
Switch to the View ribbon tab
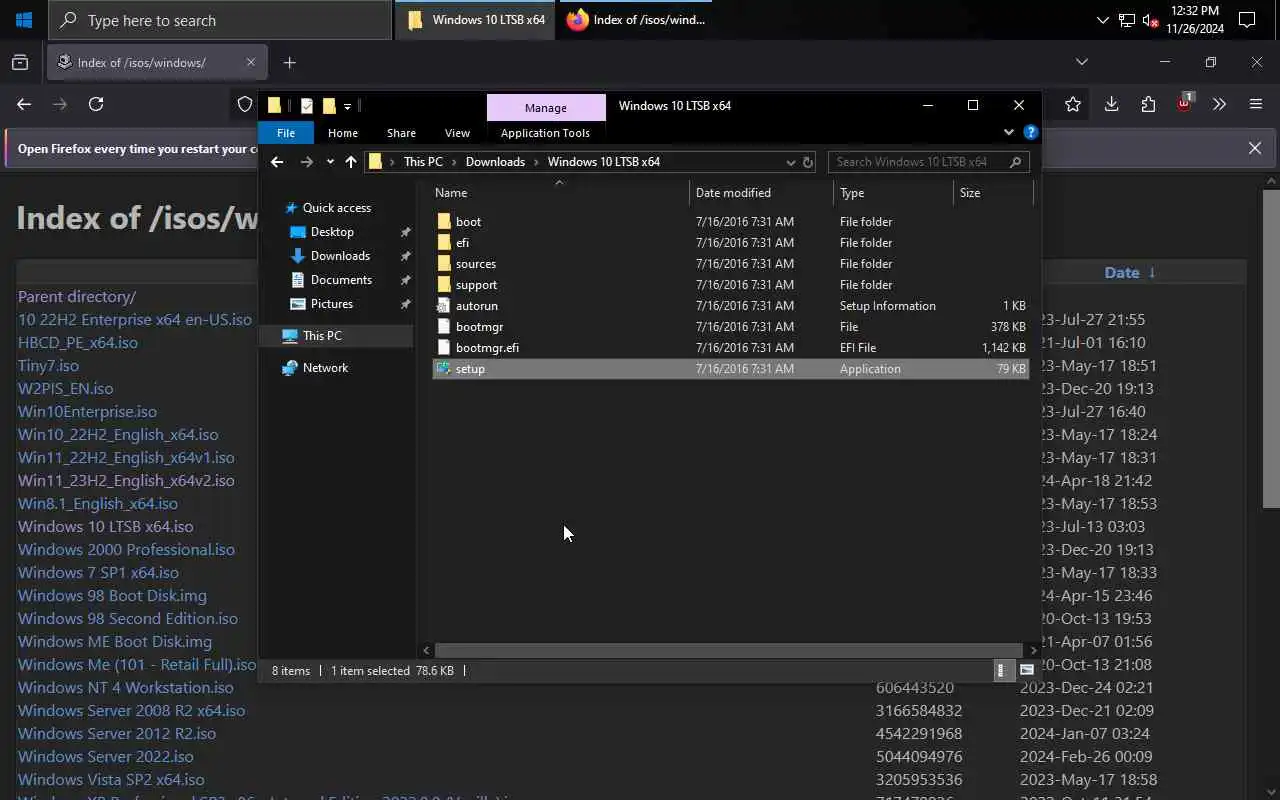click(457, 133)
